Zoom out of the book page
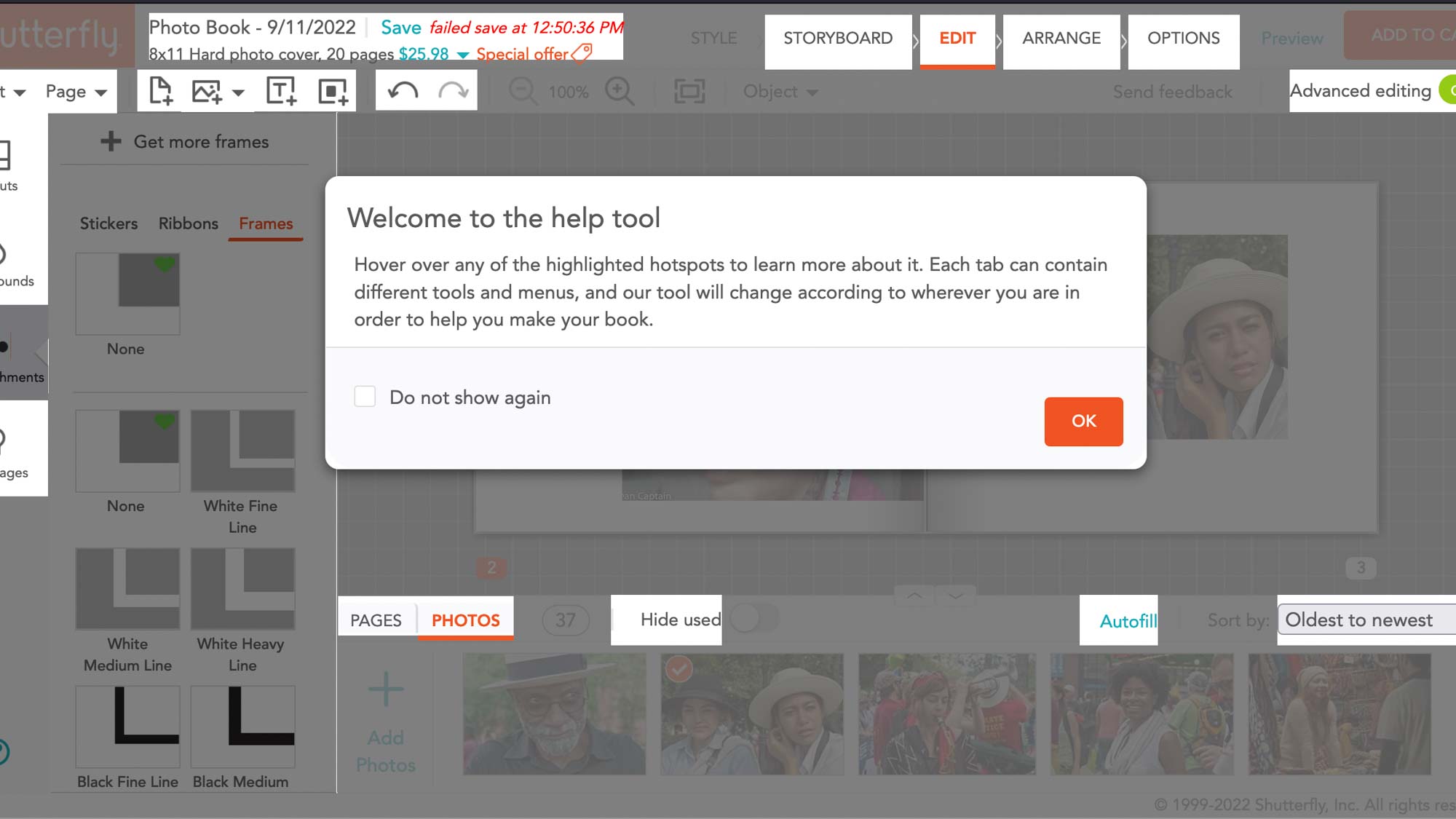Viewport: 1456px width, 819px height. (x=522, y=92)
